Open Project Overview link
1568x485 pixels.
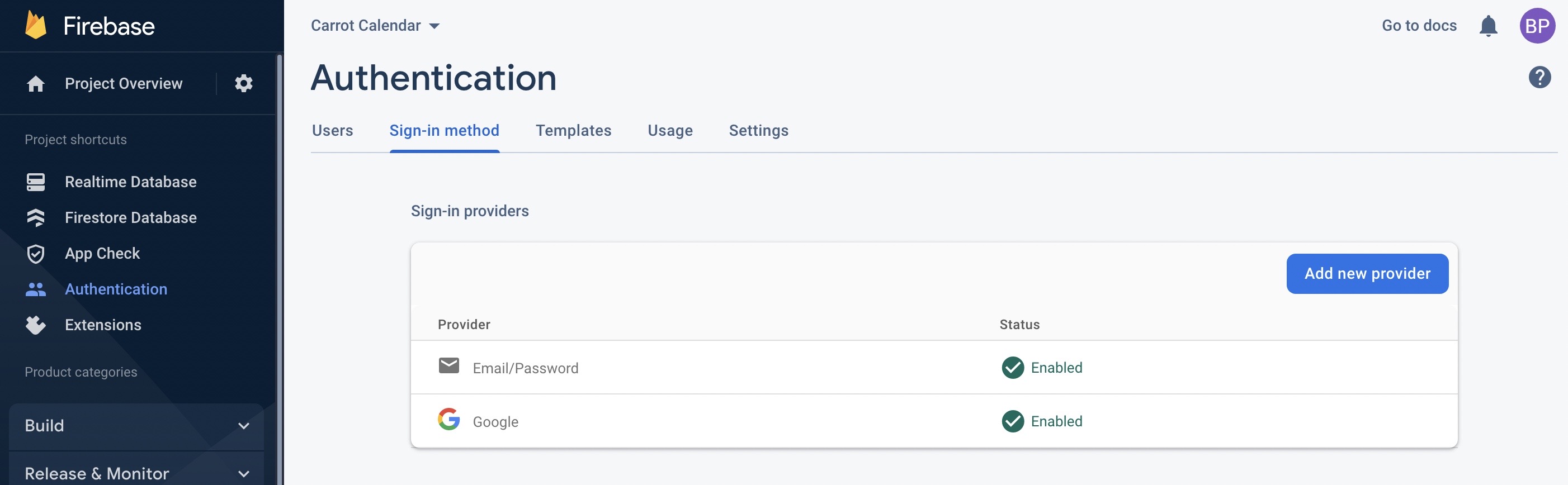point(124,83)
